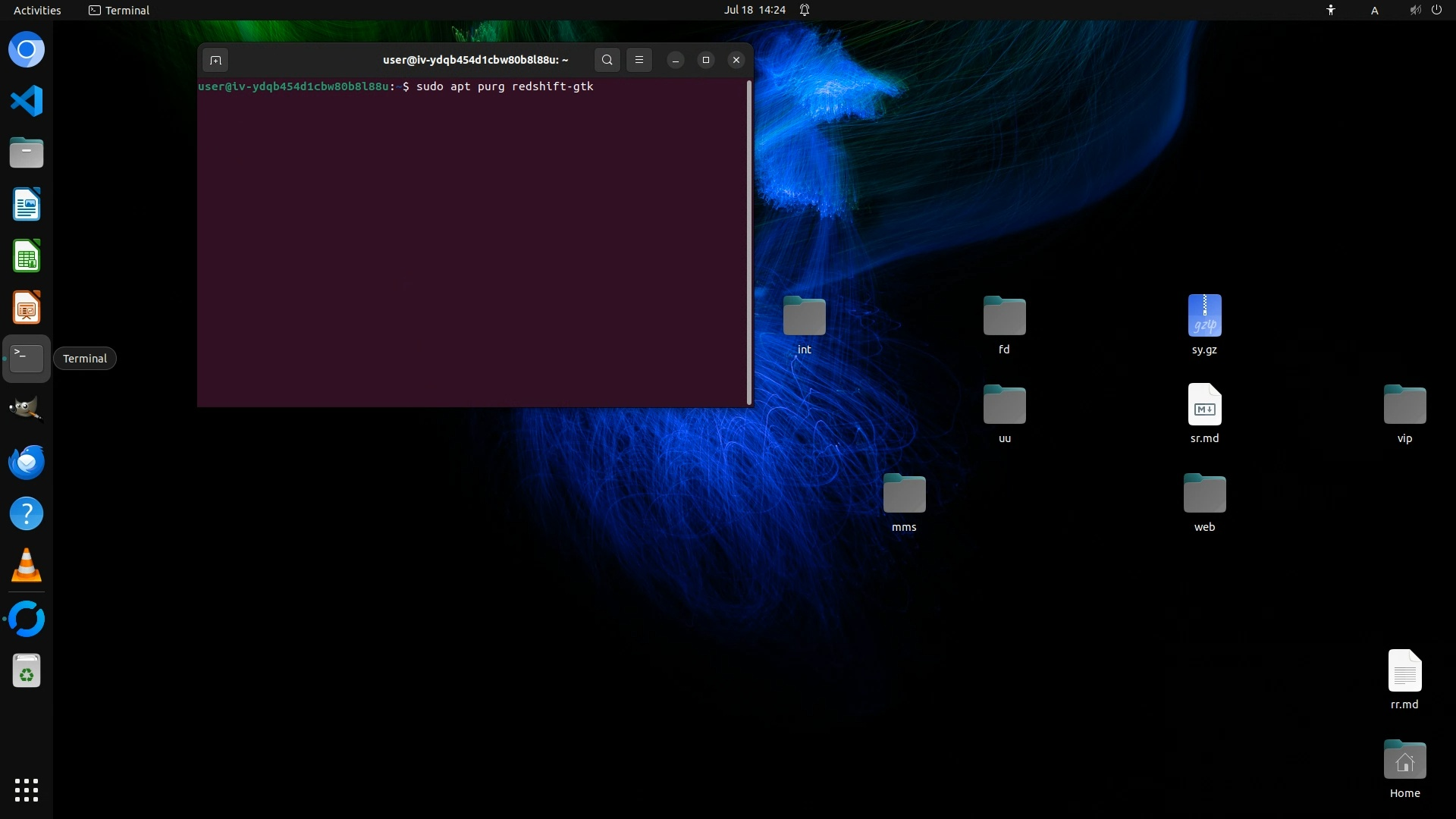Viewport: 1456px width, 819px height.
Task: Launch GIMP from the dock
Action: [27, 409]
